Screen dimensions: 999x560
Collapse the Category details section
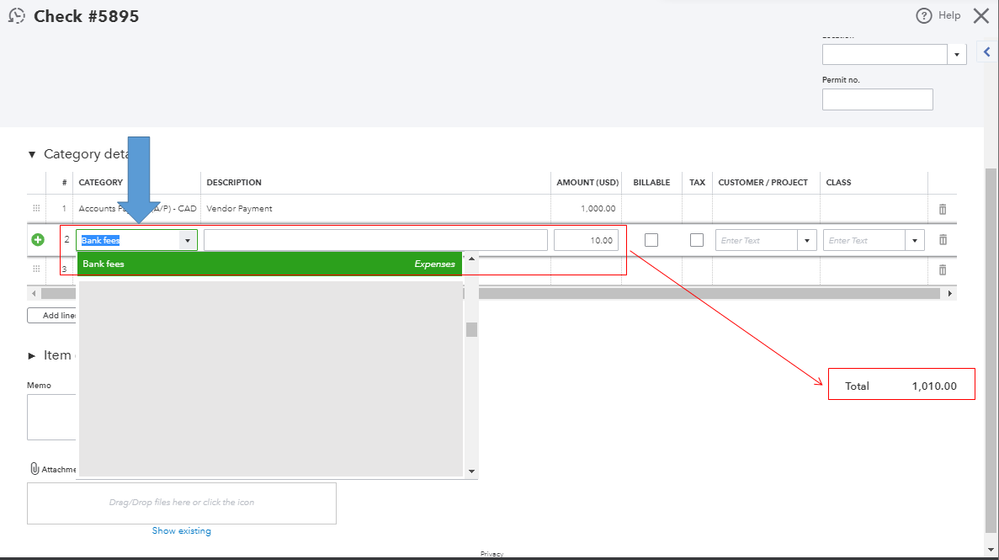pyautogui.click(x=32, y=154)
